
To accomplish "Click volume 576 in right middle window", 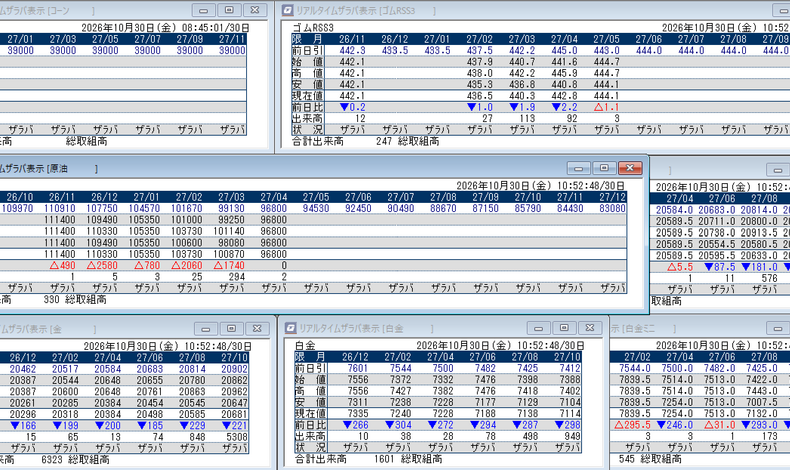I will pyautogui.click(x=769, y=278).
